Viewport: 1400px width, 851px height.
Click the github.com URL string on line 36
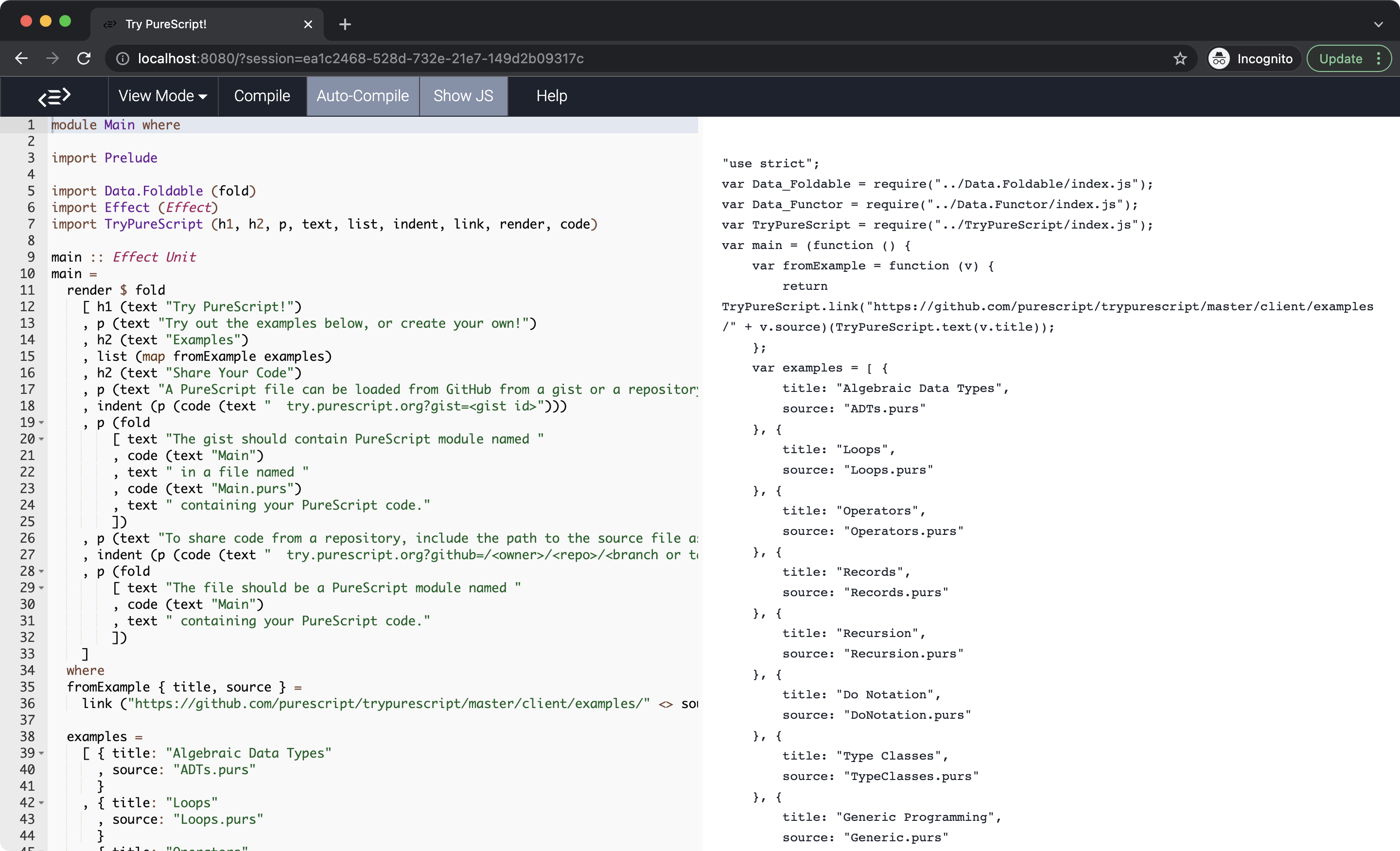click(x=388, y=704)
